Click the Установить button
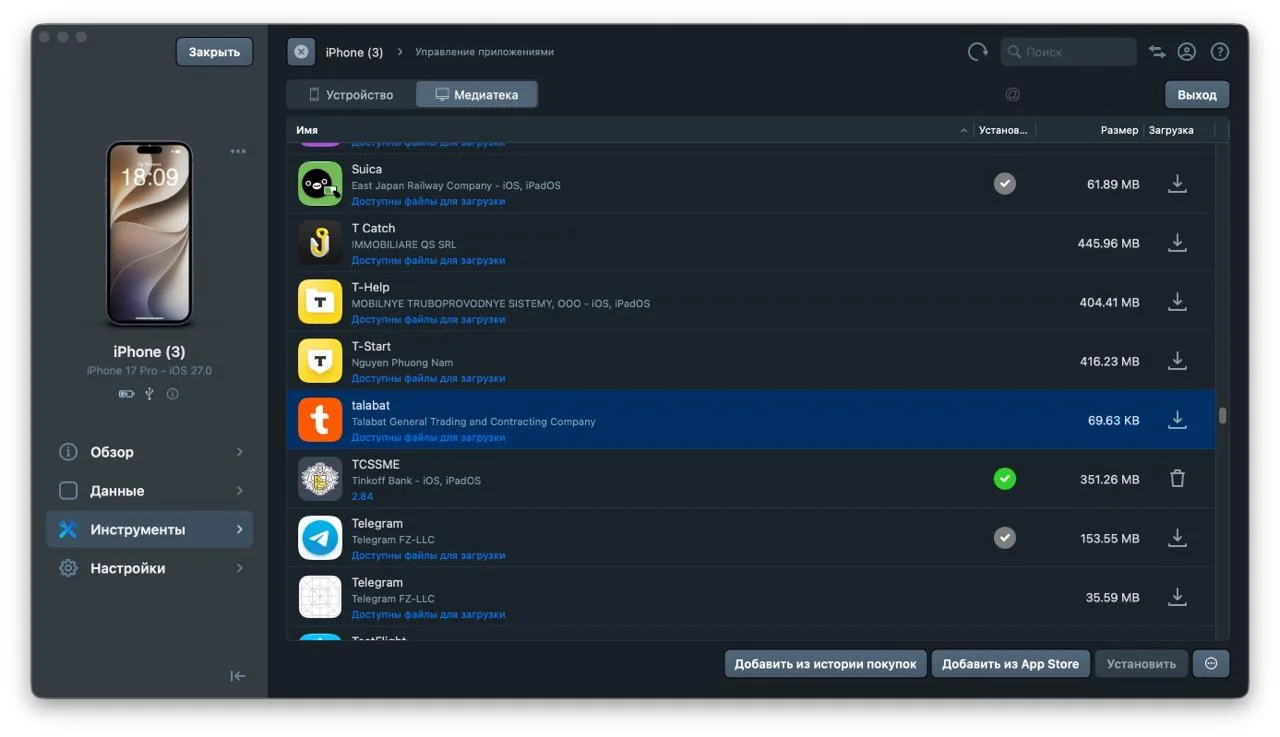The image size is (1280, 737). pyautogui.click(x=1141, y=664)
